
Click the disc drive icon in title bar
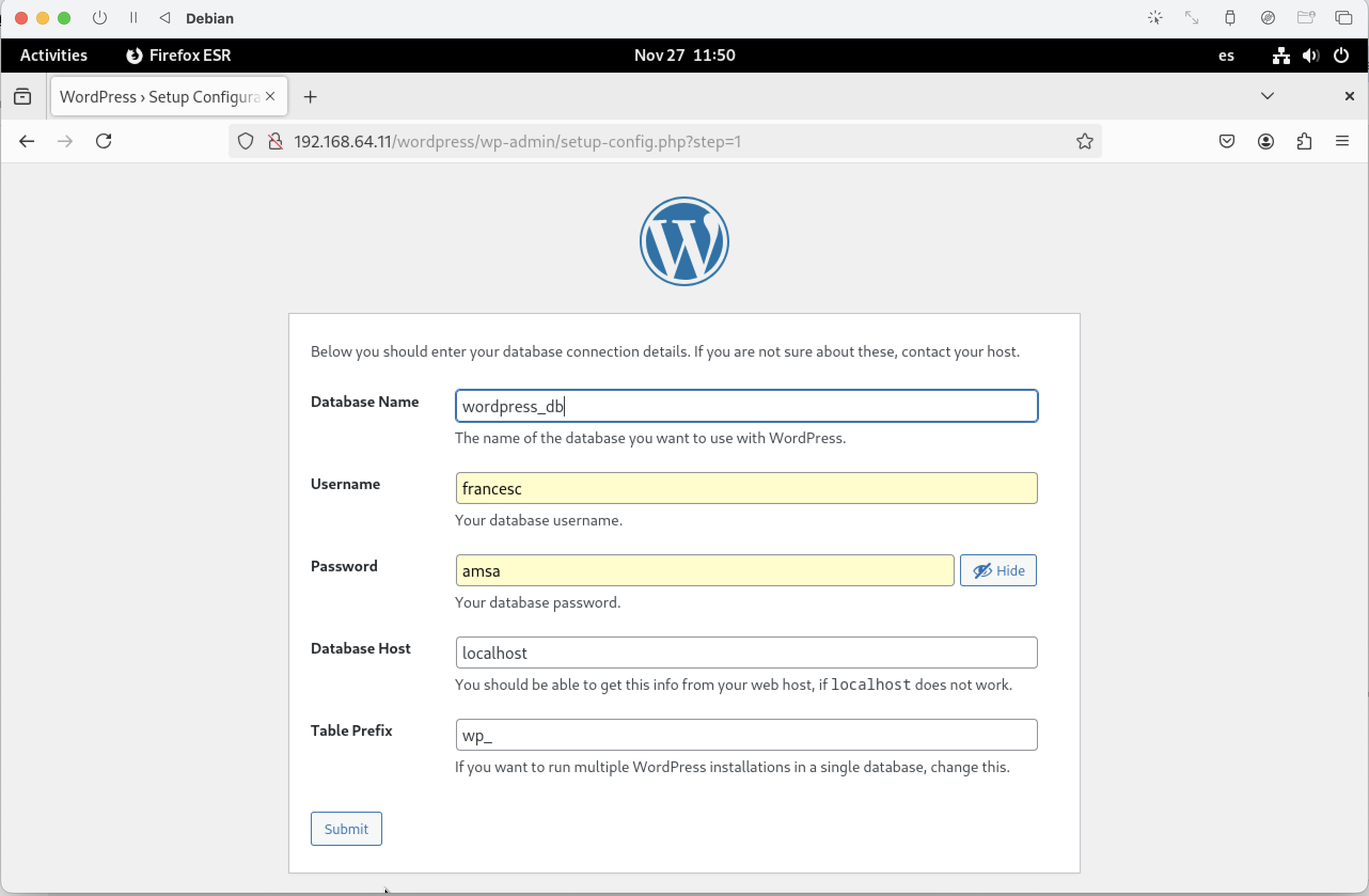pyautogui.click(x=1268, y=18)
